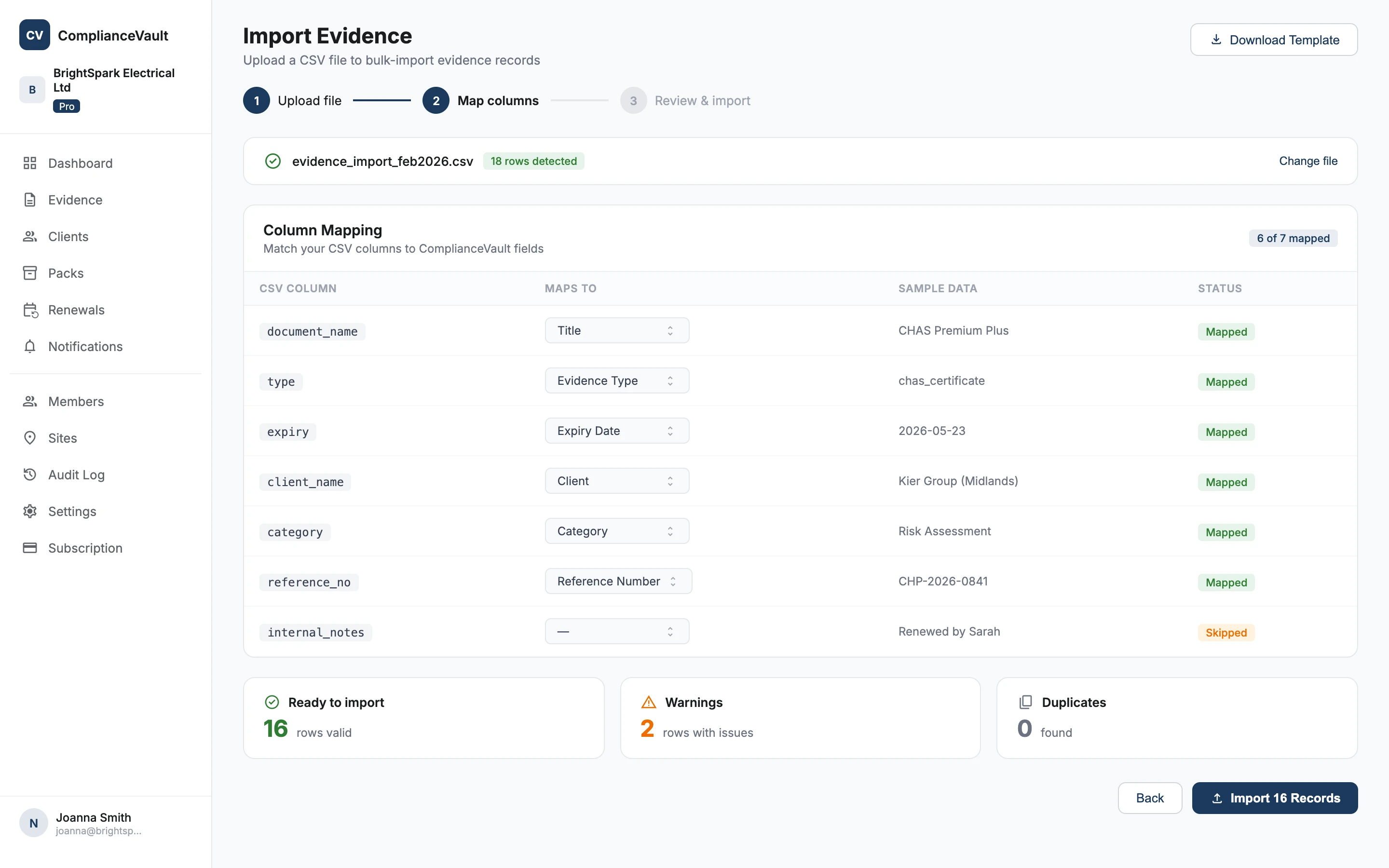Image resolution: width=1389 pixels, height=868 pixels.
Task: Click the Packs box icon in sidebar
Action: pos(30,272)
